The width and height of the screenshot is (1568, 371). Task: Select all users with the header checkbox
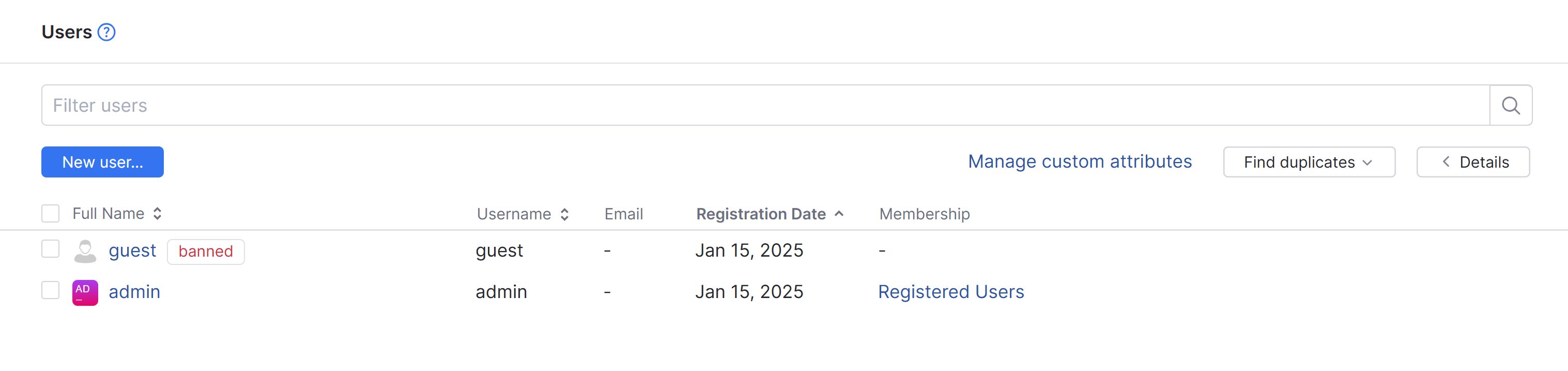point(50,213)
